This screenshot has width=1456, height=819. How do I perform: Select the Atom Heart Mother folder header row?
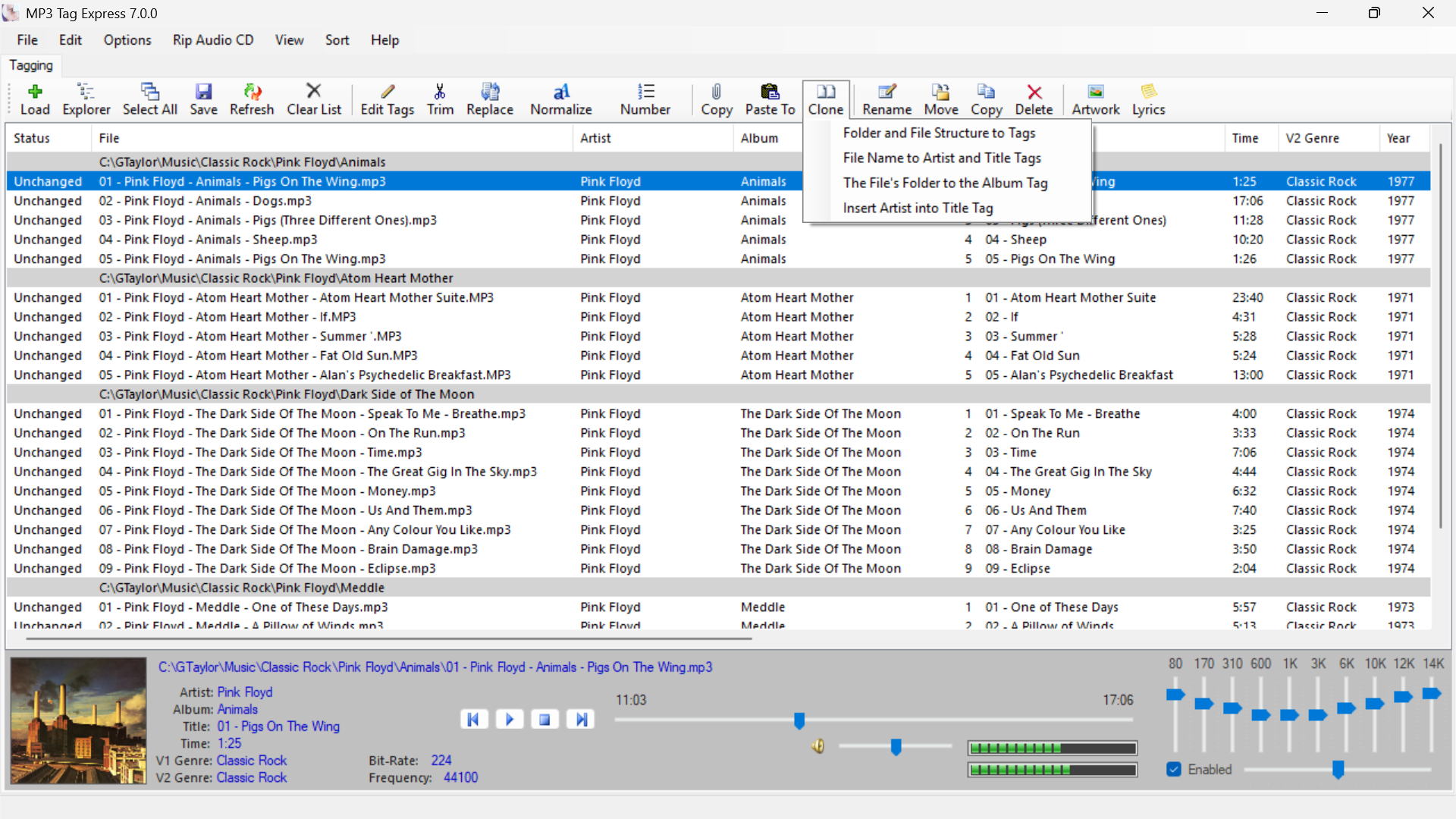[x=718, y=278]
